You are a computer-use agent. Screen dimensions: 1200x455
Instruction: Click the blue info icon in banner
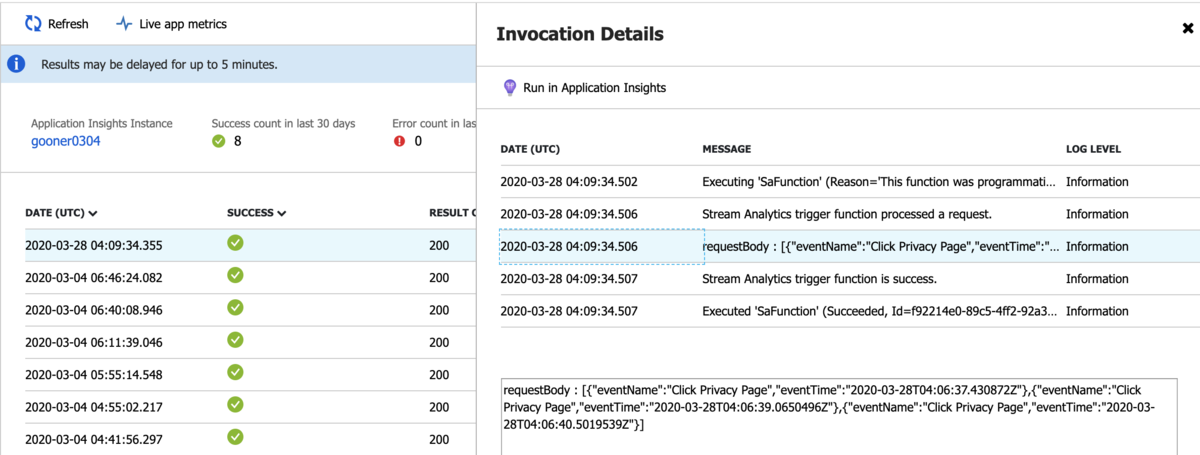tap(17, 64)
